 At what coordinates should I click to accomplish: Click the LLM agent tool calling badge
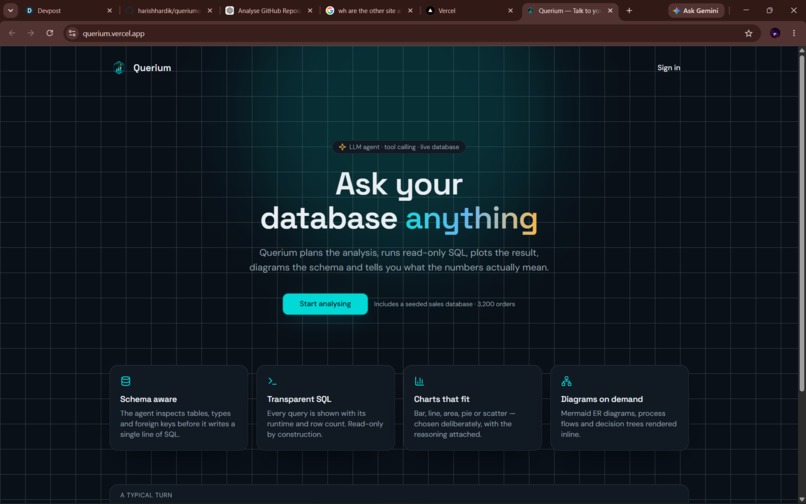pos(399,147)
